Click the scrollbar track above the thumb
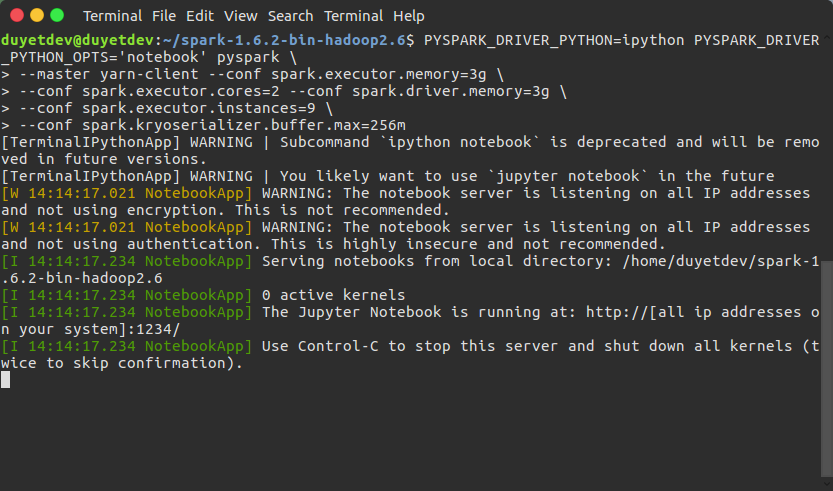This screenshot has height=491, width=833. pyautogui.click(x=827, y=151)
